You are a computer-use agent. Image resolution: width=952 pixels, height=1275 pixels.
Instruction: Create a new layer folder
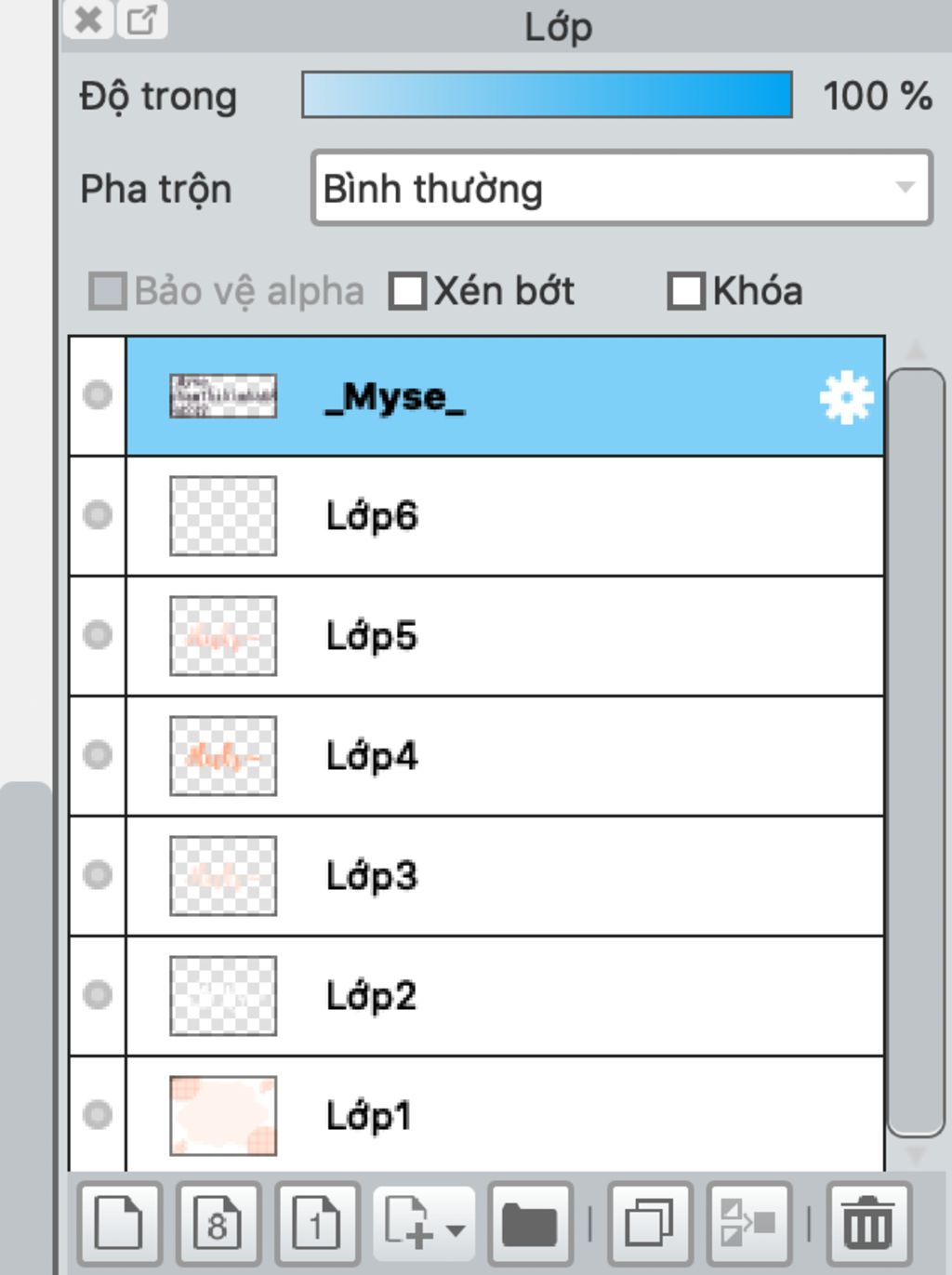coord(530,1222)
